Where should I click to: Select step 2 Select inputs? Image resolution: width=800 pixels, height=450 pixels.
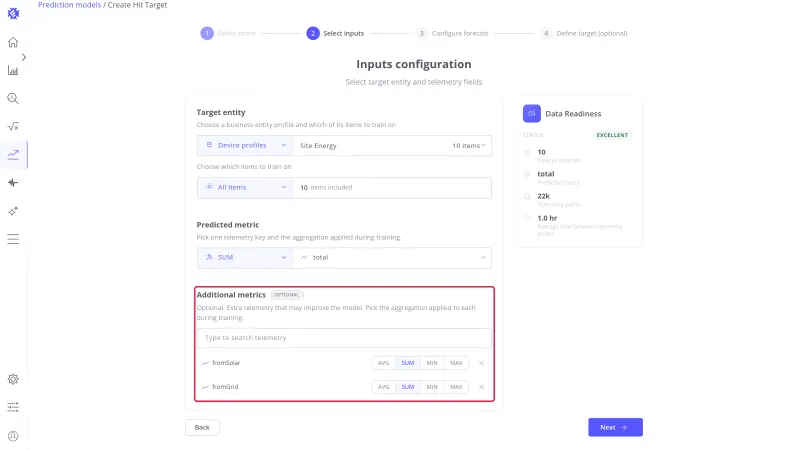click(x=335, y=34)
